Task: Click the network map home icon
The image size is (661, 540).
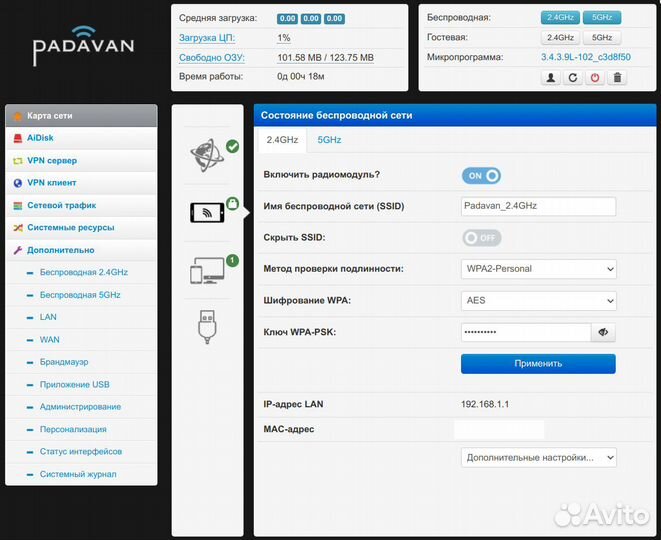Action: click(x=18, y=116)
